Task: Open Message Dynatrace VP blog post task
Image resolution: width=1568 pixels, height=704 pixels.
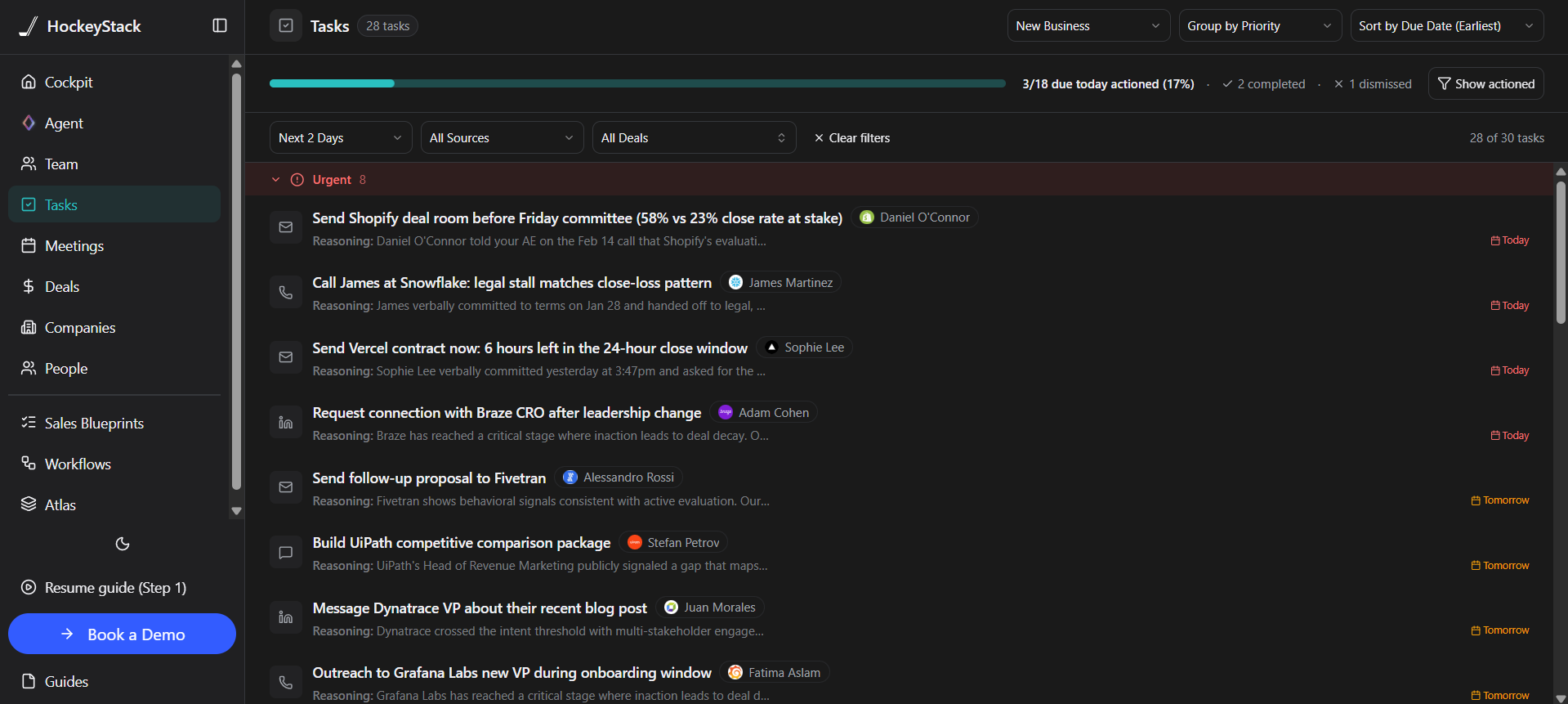Action: (480, 608)
